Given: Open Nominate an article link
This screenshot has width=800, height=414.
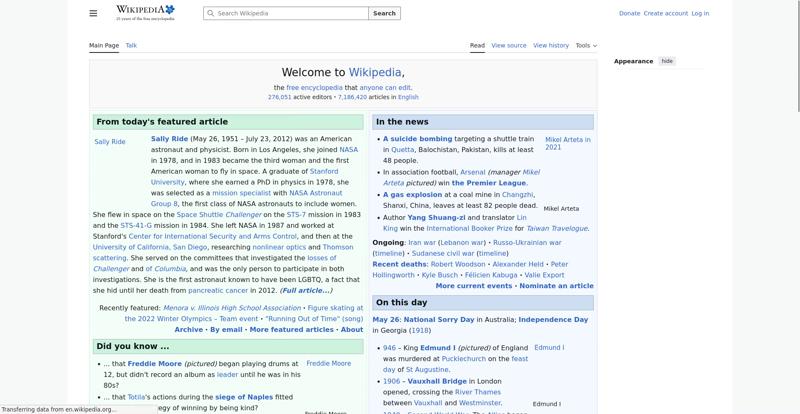Looking at the screenshot, I should (x=556, y=286).
